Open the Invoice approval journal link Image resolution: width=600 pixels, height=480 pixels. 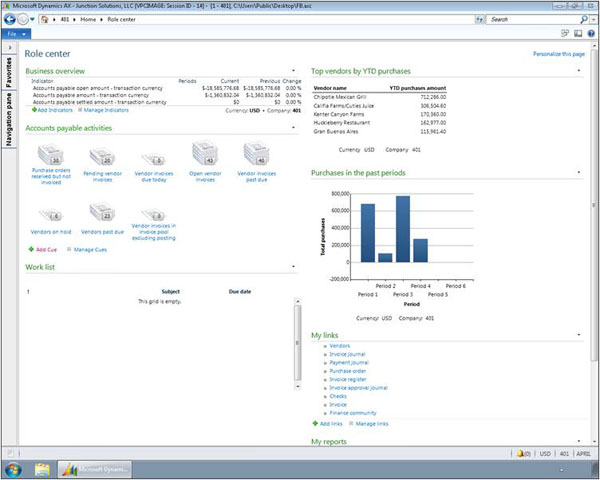tap(359, 388)
